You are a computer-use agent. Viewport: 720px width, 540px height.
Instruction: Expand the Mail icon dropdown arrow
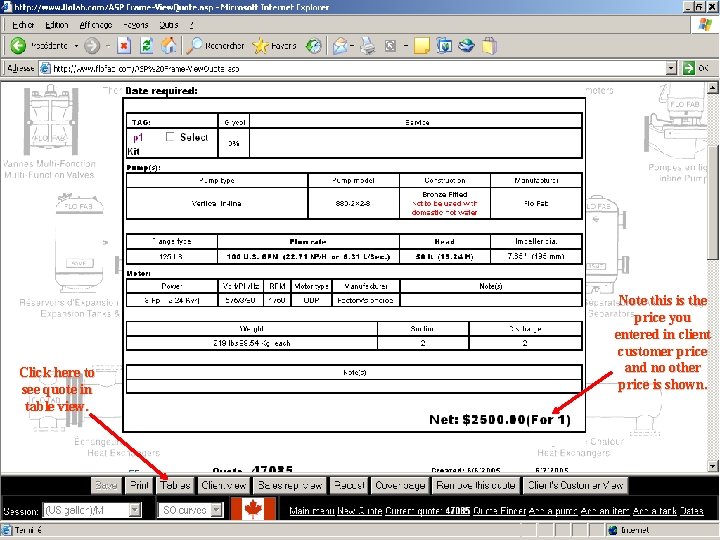point(351,45)
